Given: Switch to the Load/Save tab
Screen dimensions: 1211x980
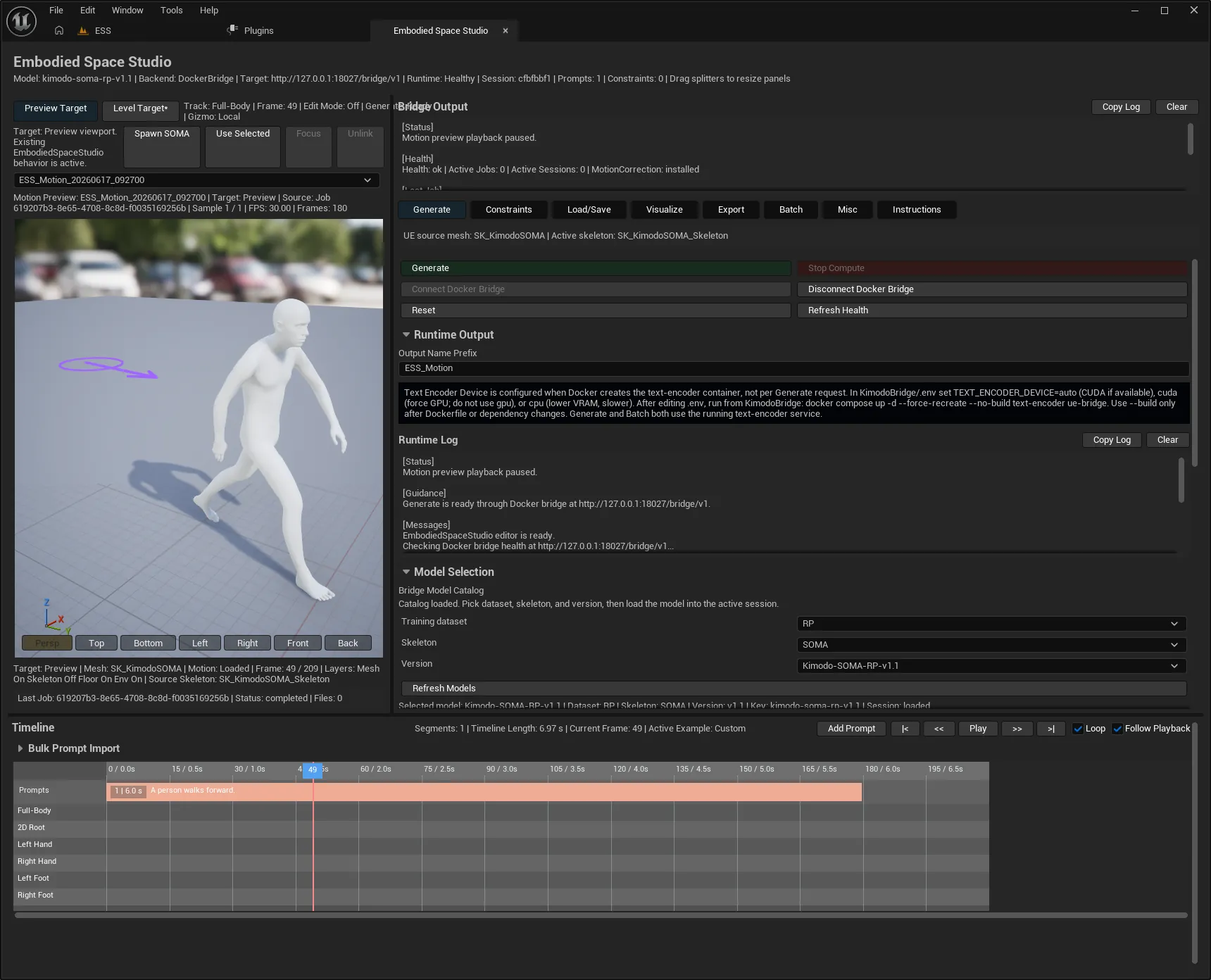Looking at the screenshot, I should click(589, 210).
